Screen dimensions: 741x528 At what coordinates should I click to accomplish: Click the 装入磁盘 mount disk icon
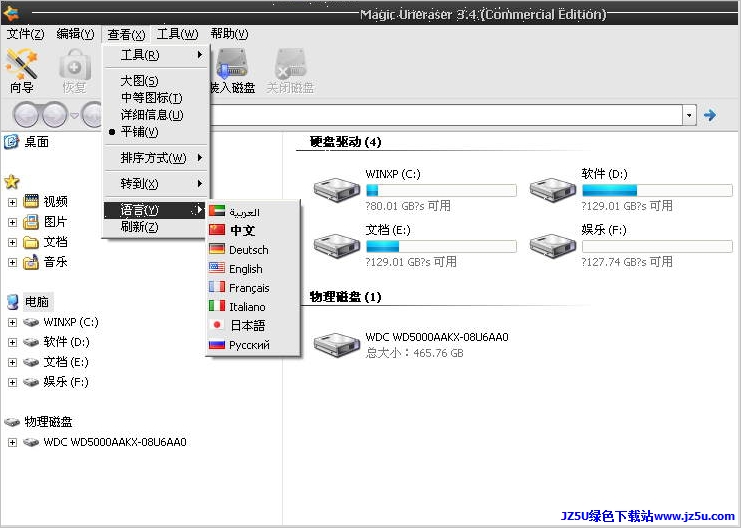[232, 64]
